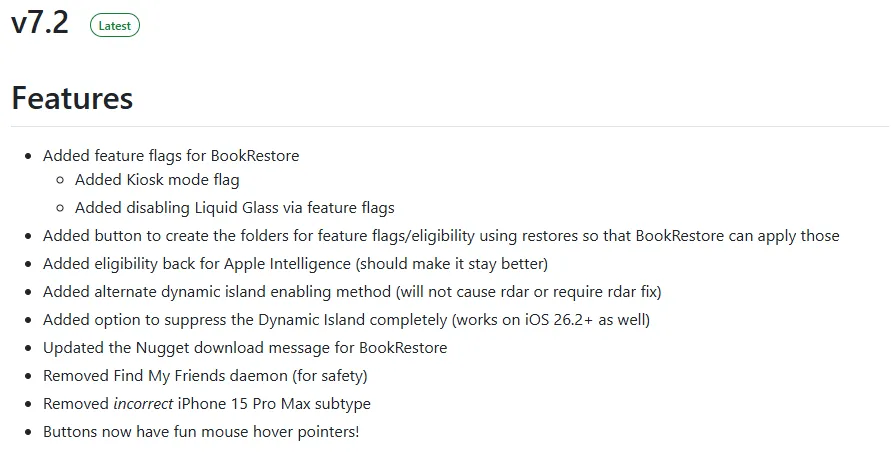Viewport: 891px width, 458px height.
Task: Select the 'Updated the Nugget download message' line
Action: coord(245,348)
